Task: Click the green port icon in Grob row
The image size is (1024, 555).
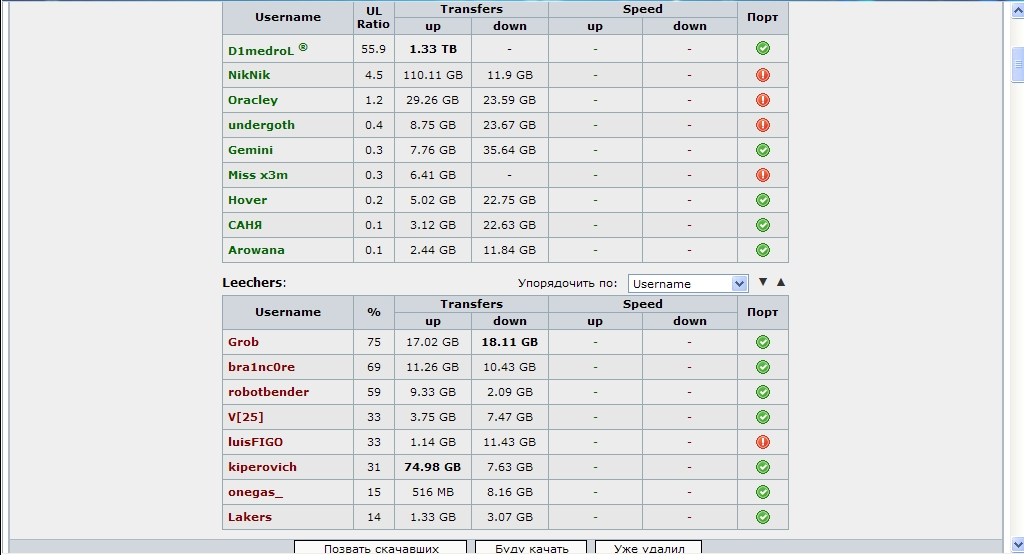Action: point(762,342)
